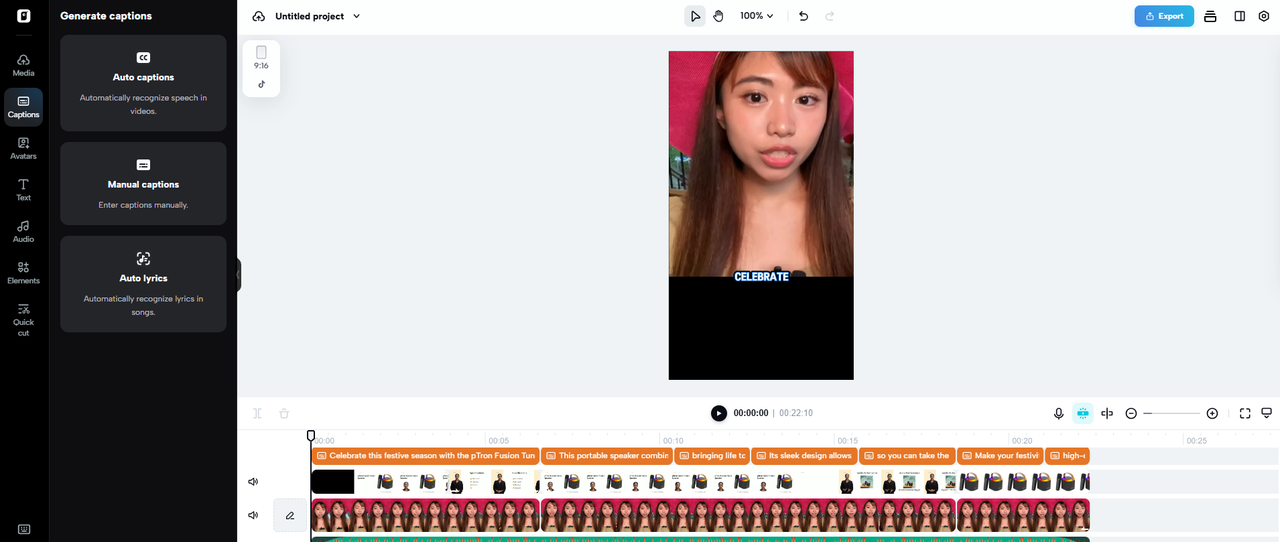Open the Avatars panel
Screen dimensions: 1280x542
(23, 149)
